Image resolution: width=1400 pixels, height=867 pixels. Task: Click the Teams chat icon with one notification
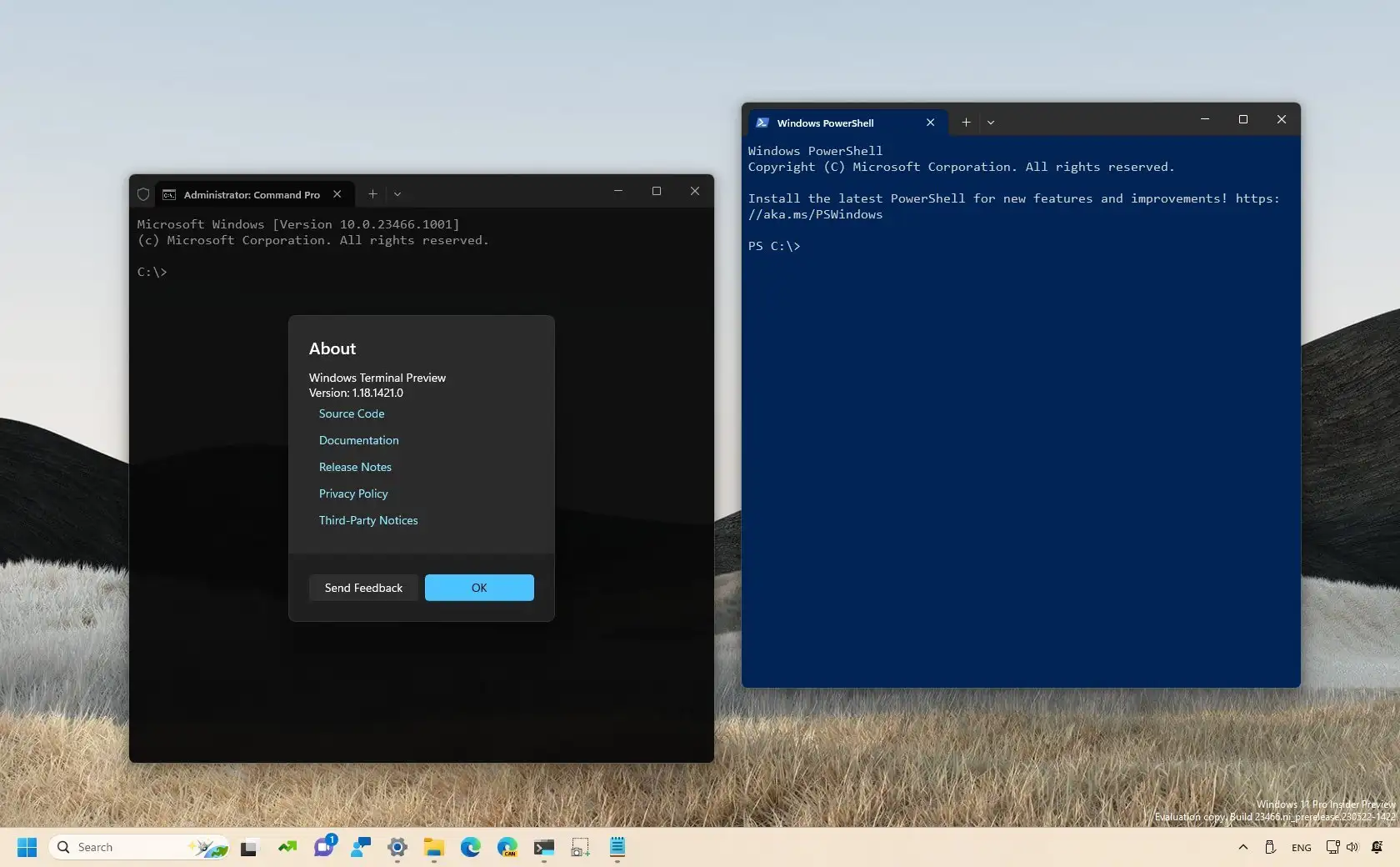tap(324, 847)
